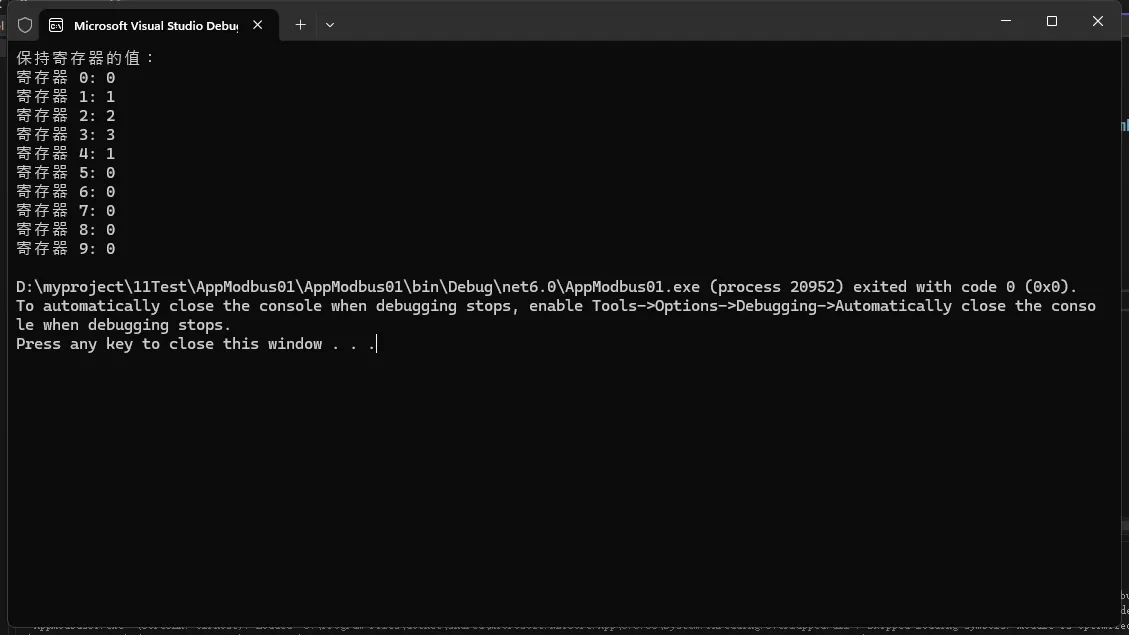Click the line '寄存器 6: 0'
The image size is (1129, 635).
[66, 192]
